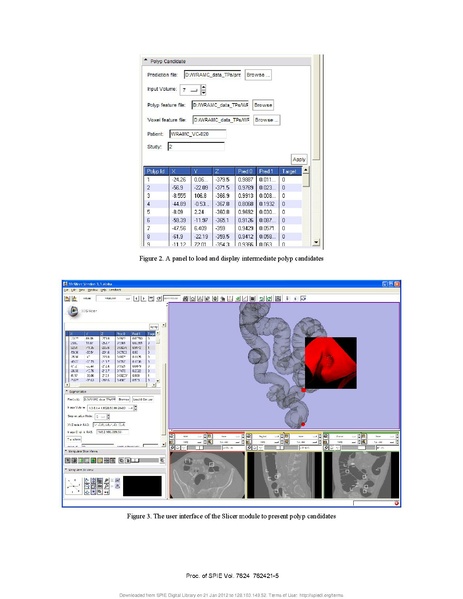
Task: Sort by the Pred 0 column header
Action: [x=245, y=171]
